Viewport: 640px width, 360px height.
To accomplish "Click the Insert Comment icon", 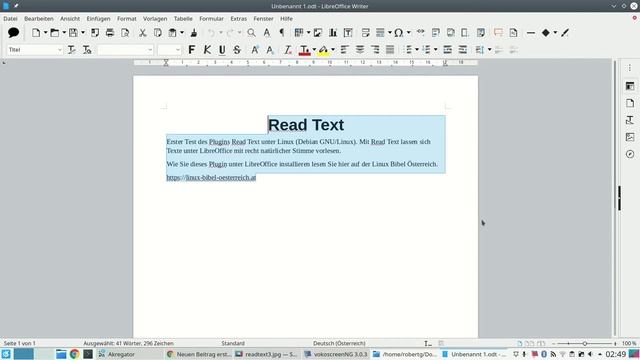I will coord(498,33).
